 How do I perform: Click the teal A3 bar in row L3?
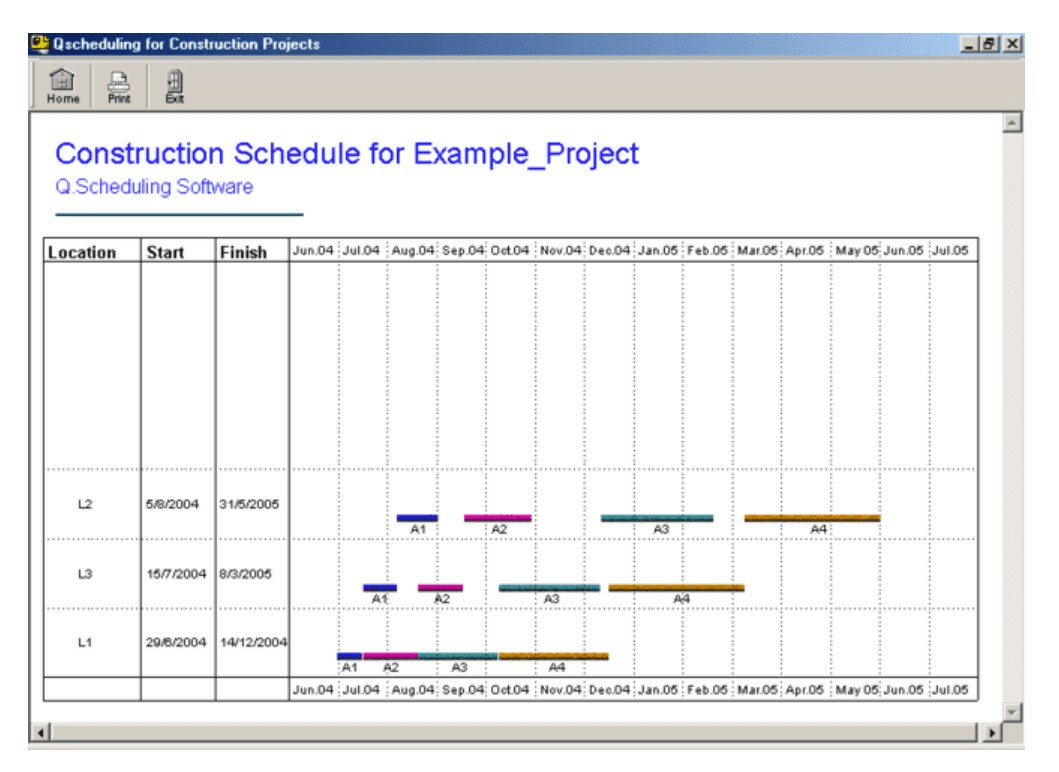(549, 588)
